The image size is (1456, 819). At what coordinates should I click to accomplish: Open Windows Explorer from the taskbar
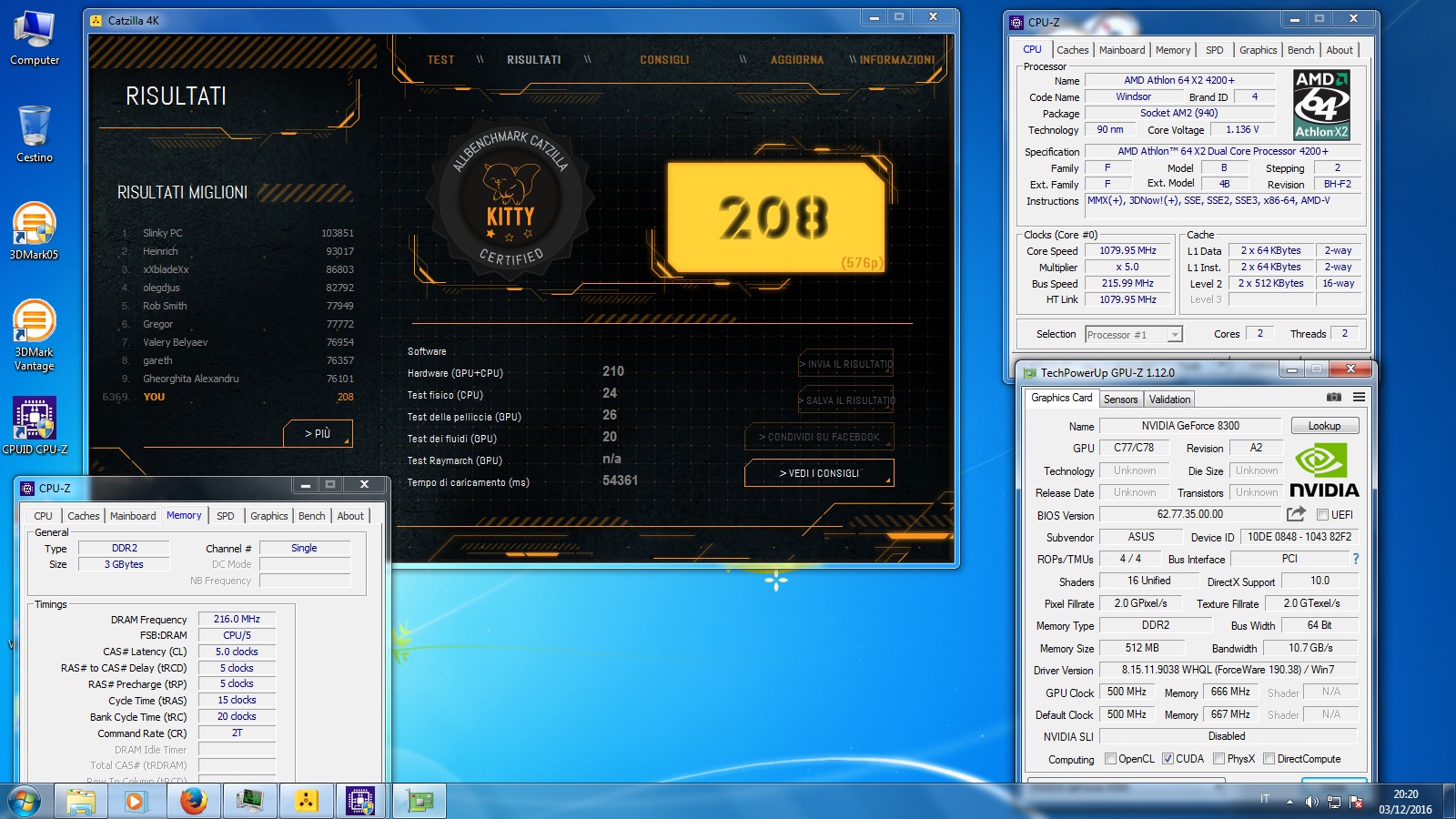click(81, 802)
